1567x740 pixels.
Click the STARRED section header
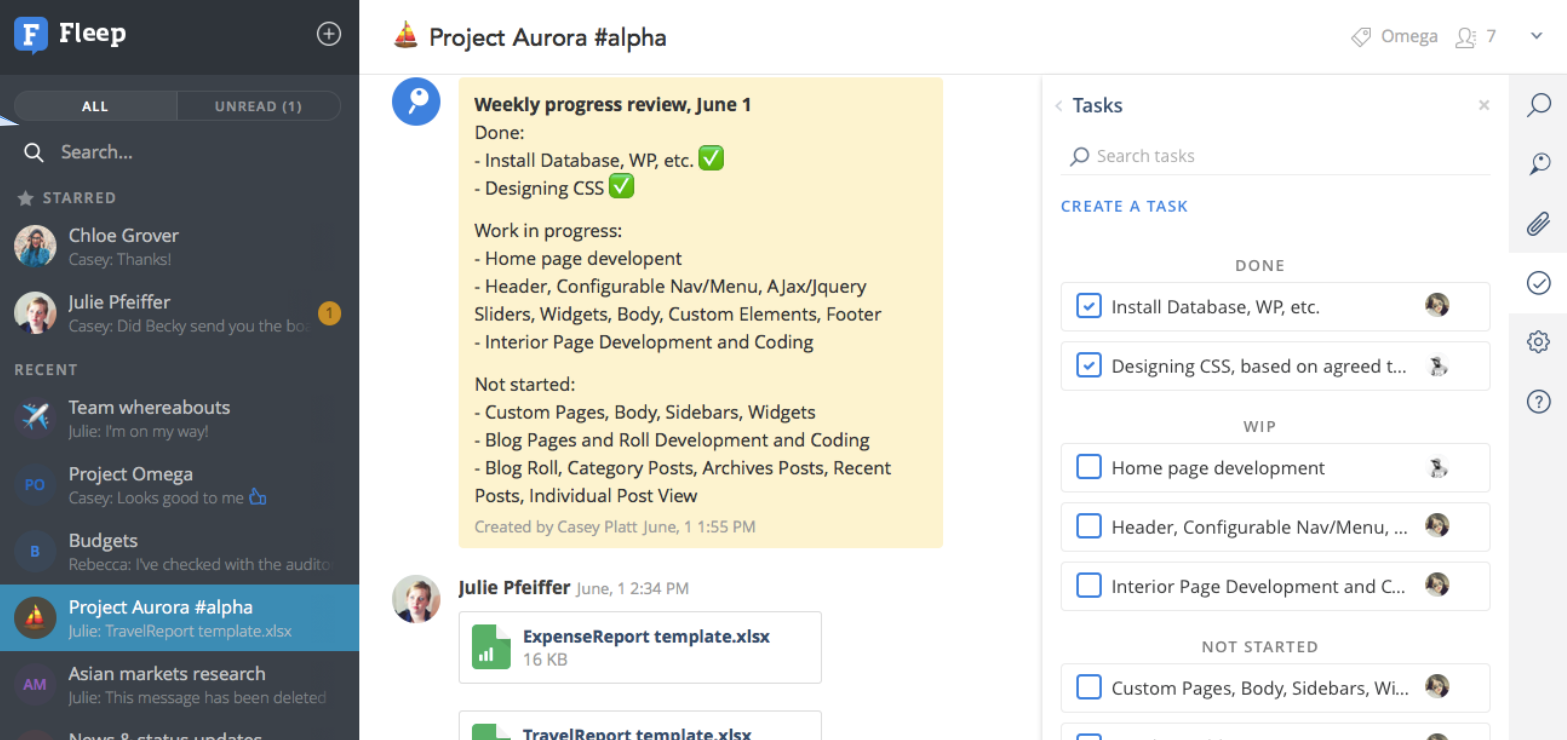click(79, 198)
